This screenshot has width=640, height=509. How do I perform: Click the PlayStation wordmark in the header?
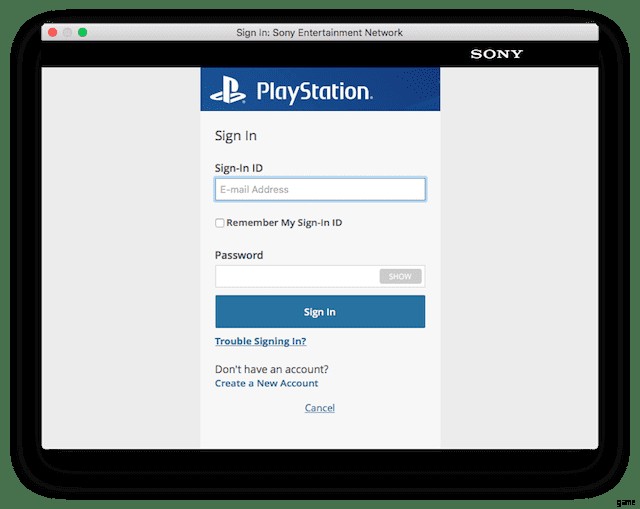314,92
